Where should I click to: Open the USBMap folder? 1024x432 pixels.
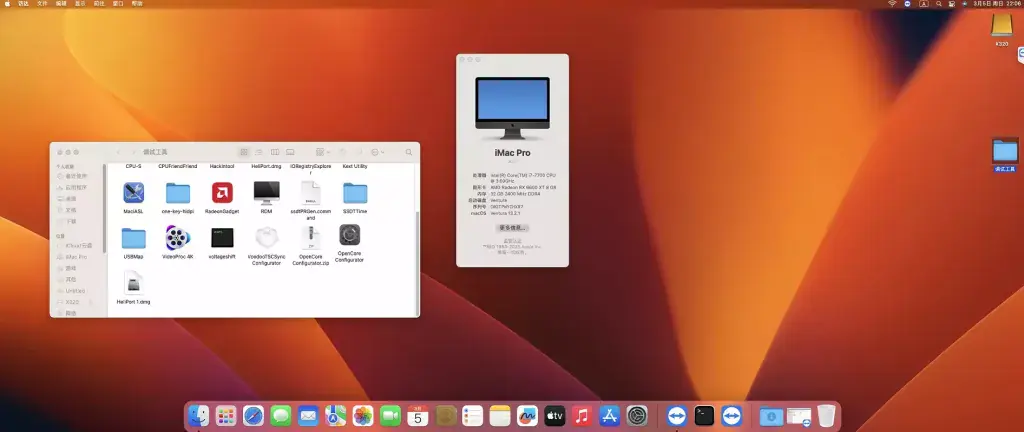(133, 238)
